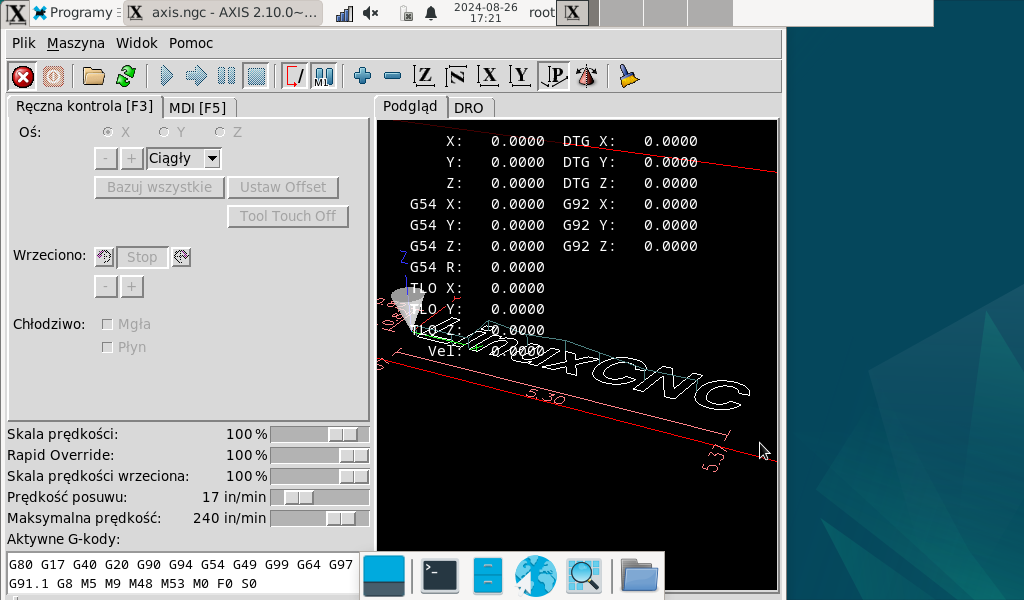Run the program with play icon
The height and width of the screenshot is (600, 1024).
tap(167, 77)
